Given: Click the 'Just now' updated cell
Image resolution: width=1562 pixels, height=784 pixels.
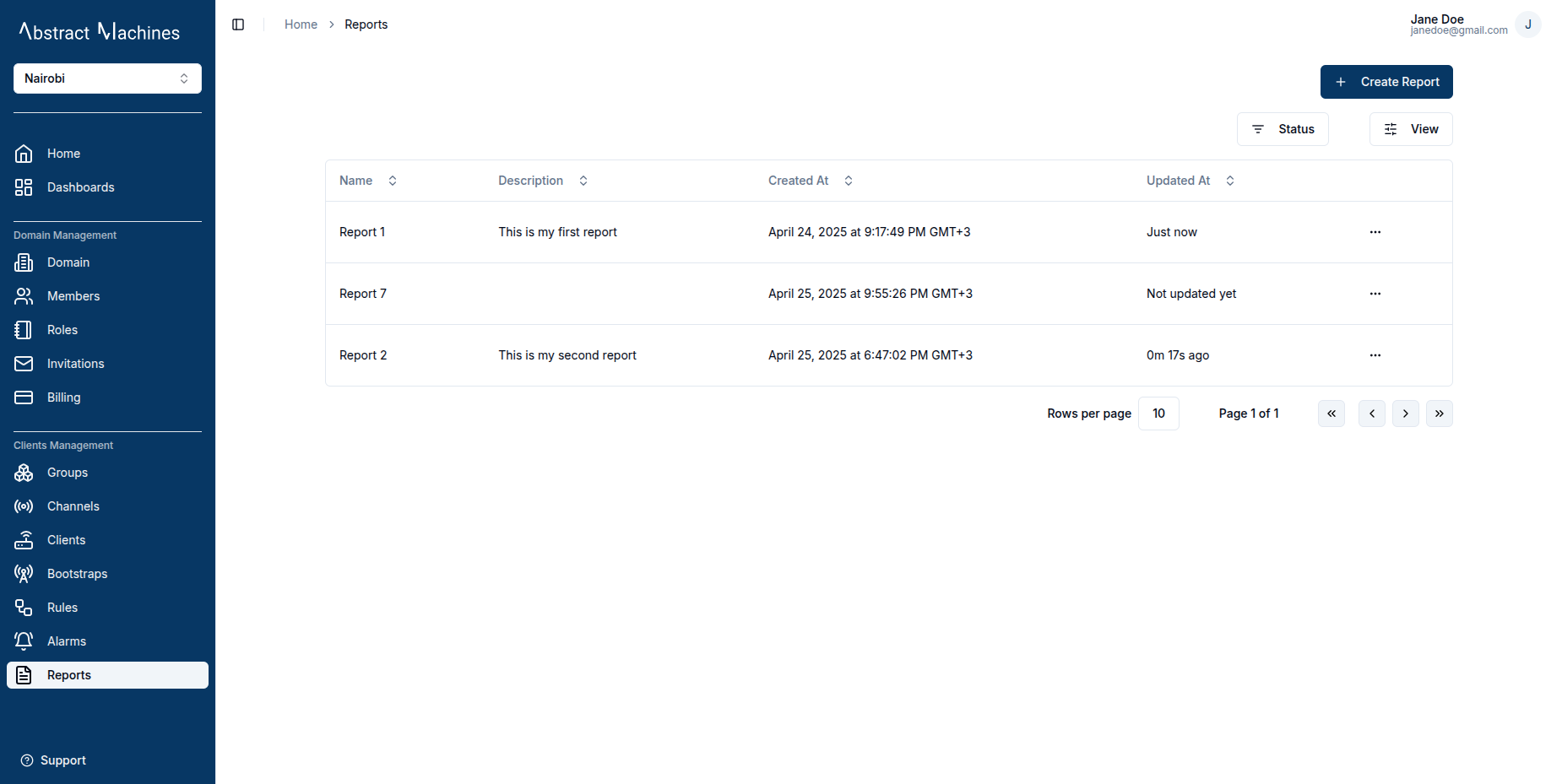Looking at the screenshot, I should 1172,232.
